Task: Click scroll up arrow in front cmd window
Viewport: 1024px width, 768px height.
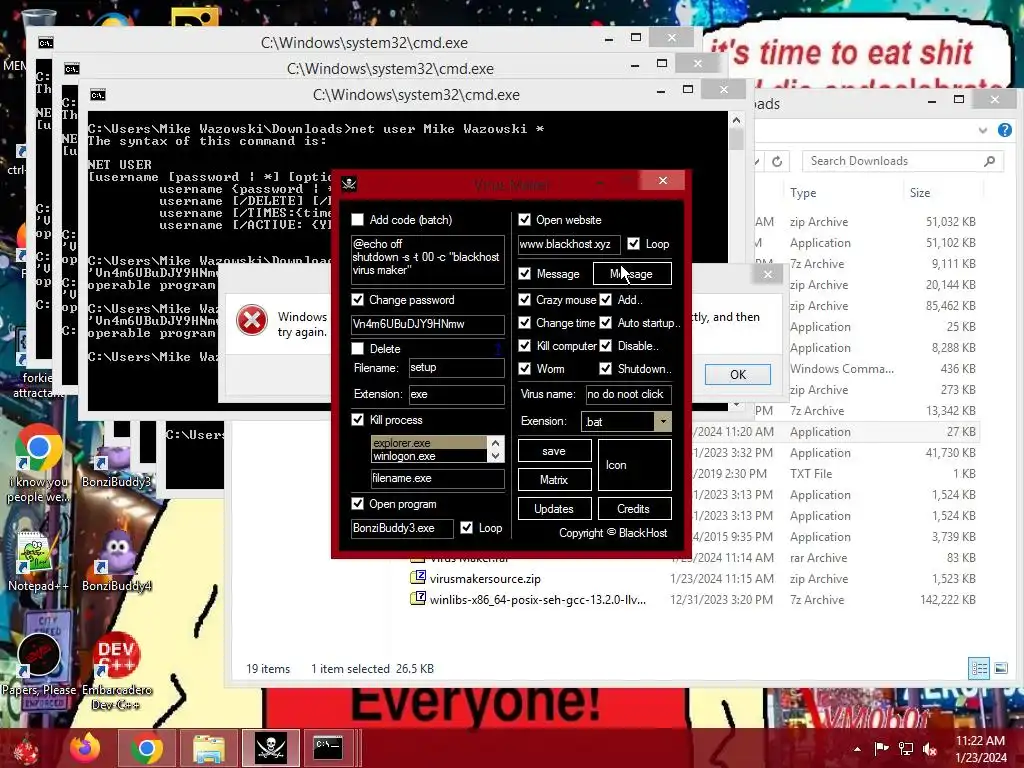Action: [736, 120]
